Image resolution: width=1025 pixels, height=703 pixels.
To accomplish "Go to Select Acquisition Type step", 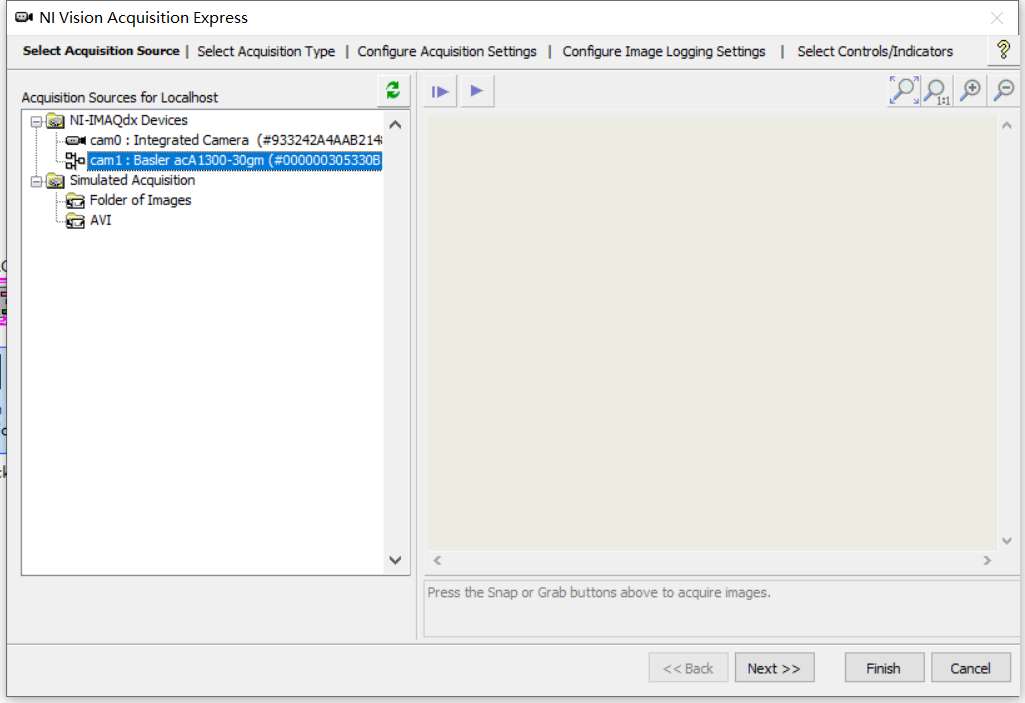I will [x=266, y=51].
